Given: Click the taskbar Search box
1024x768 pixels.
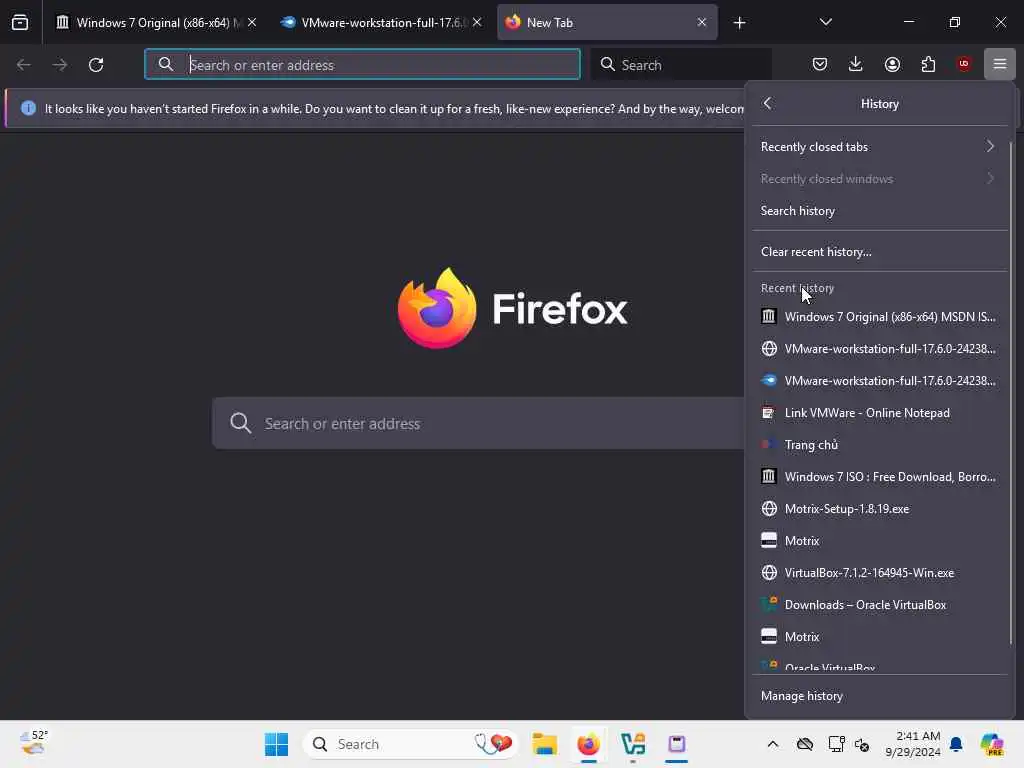Looking at the screenshot, I should pyautogui.click(x=410, y=744).
